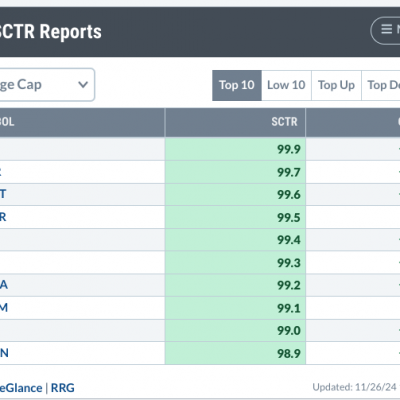
Task: Click the SCTR value 99.3
Action: pos(289,263)
